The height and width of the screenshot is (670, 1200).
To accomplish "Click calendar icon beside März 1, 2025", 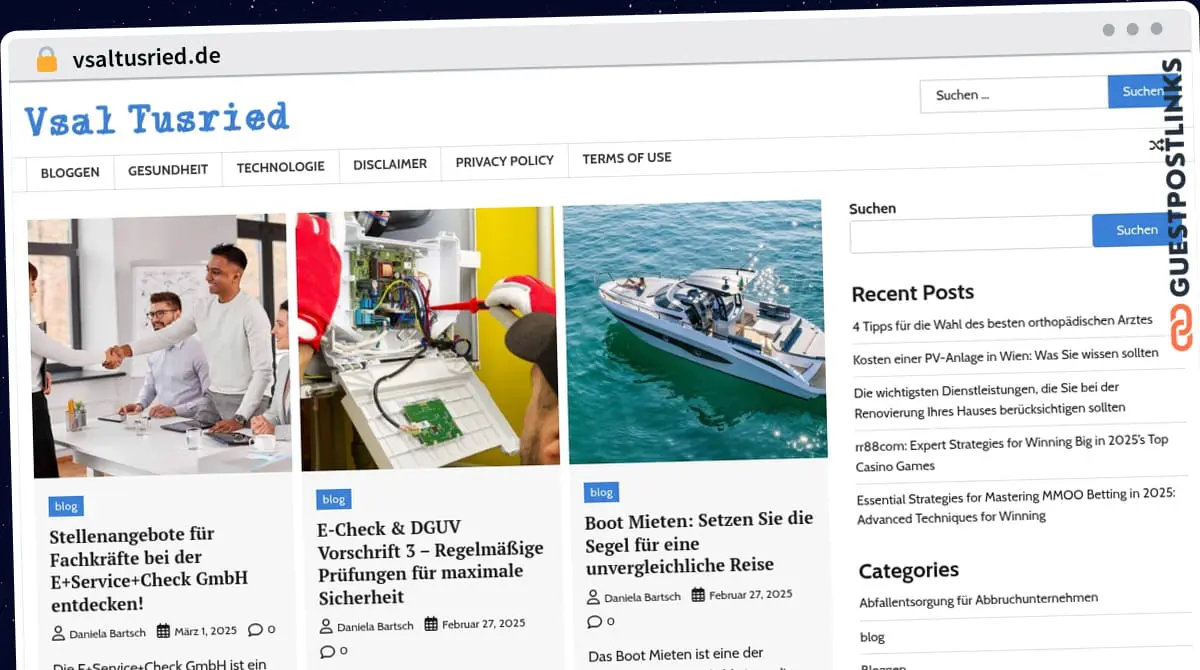I will click(x=163, y=631).
